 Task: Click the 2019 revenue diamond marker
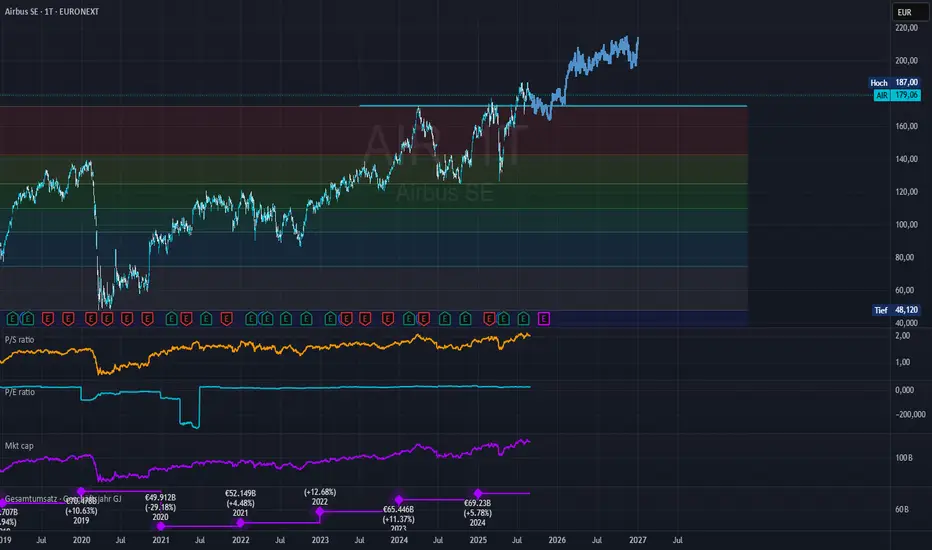click(x=82, y=491)
